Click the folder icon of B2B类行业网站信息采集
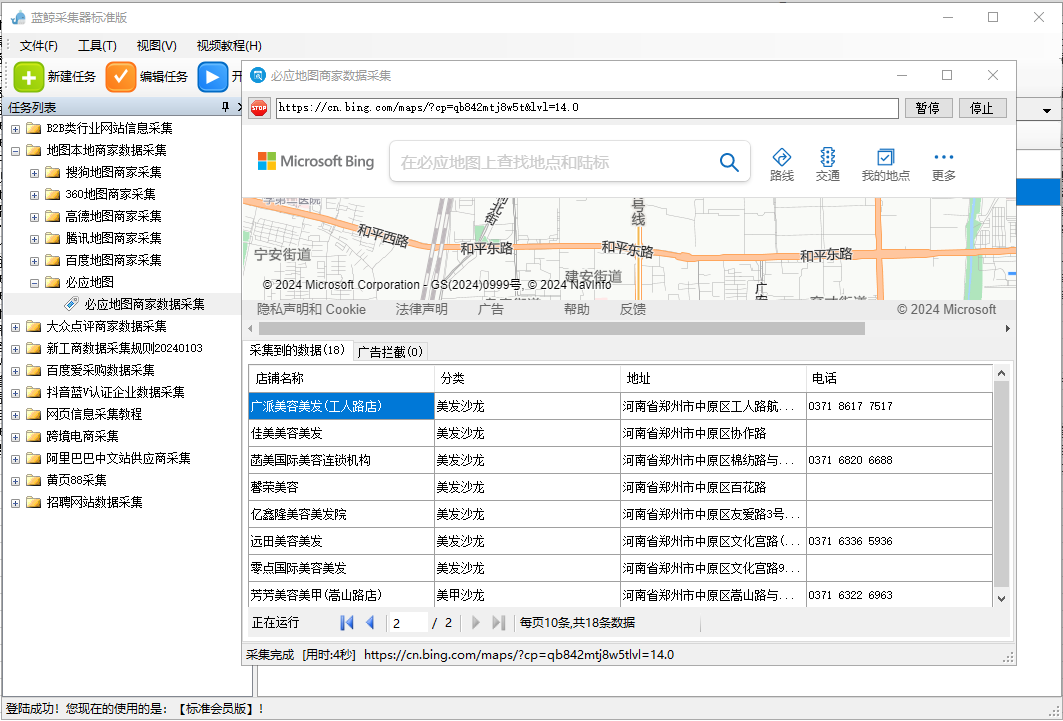 tap(33, 128)
